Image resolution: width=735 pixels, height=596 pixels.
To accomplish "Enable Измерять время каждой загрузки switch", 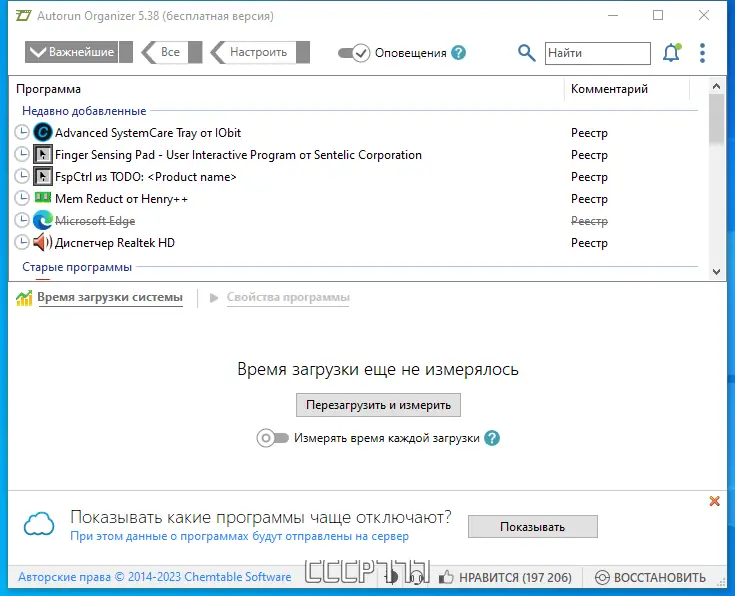I will coord(272,438).
